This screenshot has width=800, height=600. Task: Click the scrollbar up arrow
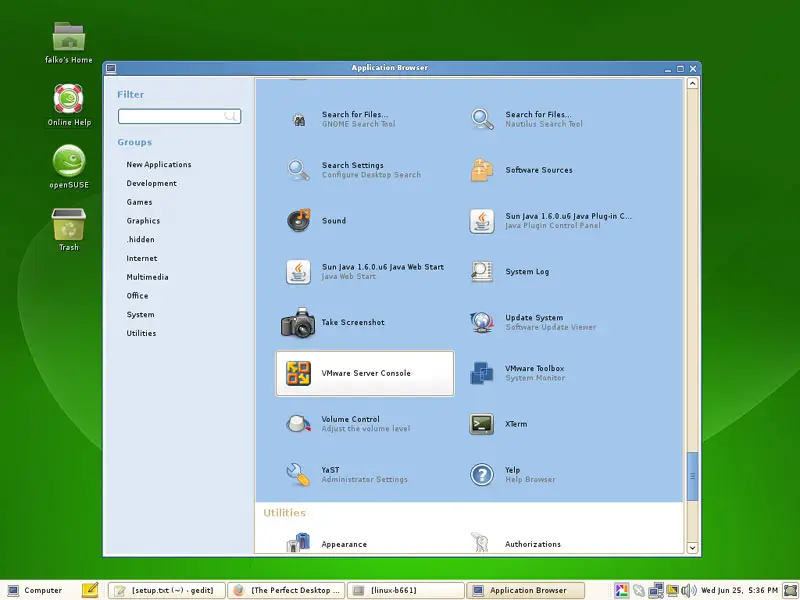[692, 83]
